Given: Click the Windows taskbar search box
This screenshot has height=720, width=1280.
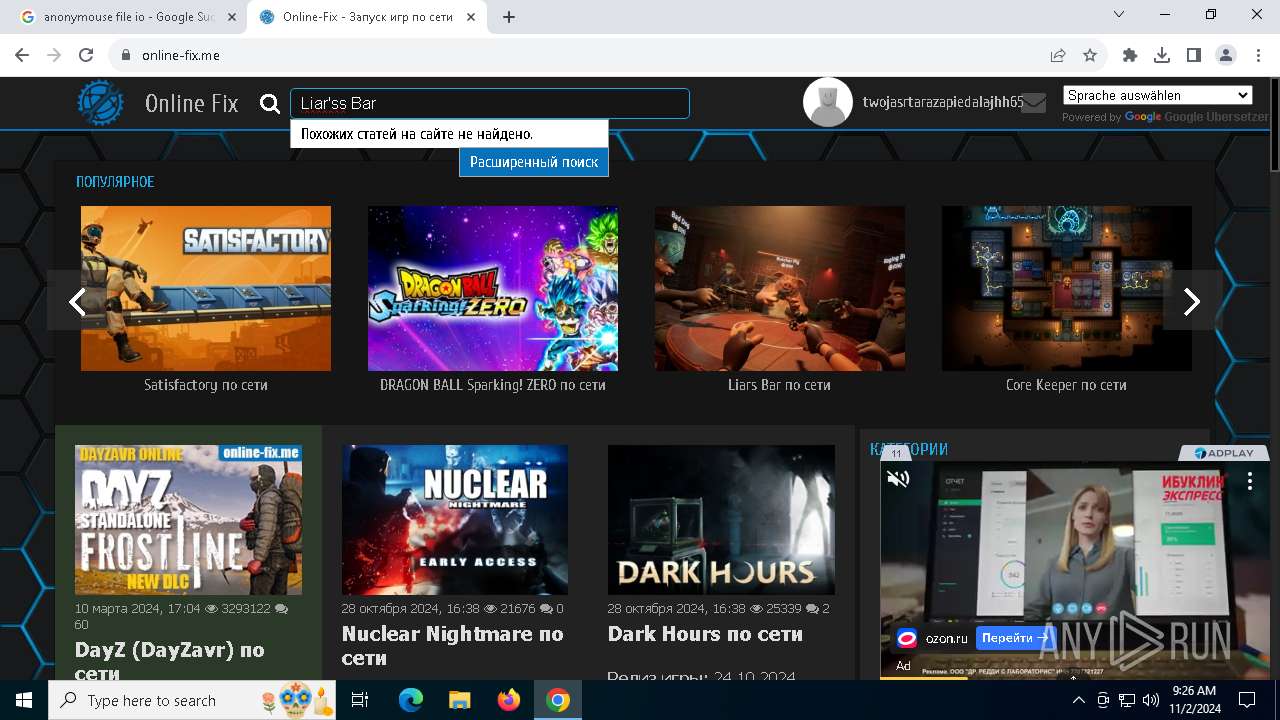Looking at the screenshot, I should pyautogui.click(x=192, y=700).
